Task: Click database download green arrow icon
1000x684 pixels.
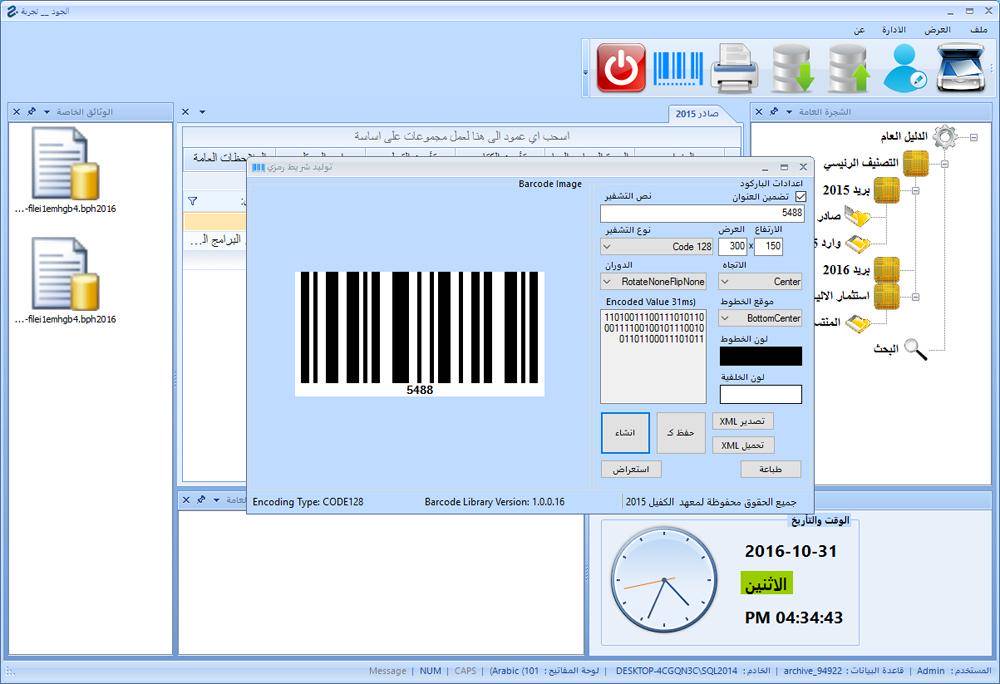Action: click(793, 68)
